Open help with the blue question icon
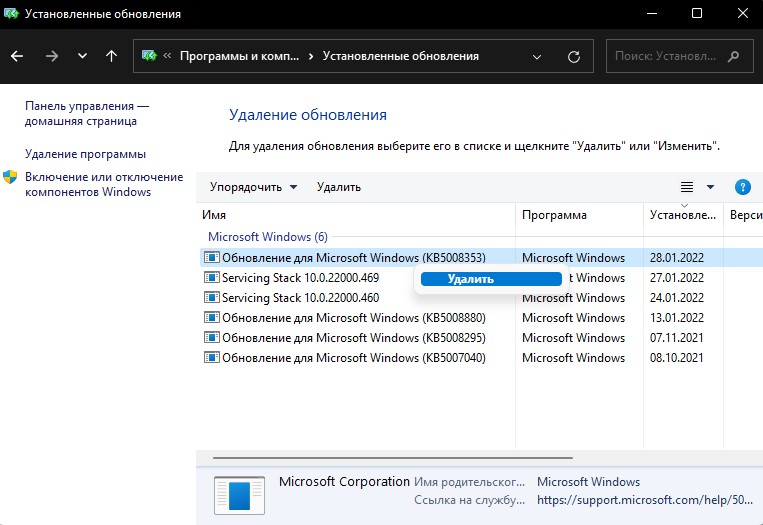Screen dimensions: 763x525 point(743,187)
